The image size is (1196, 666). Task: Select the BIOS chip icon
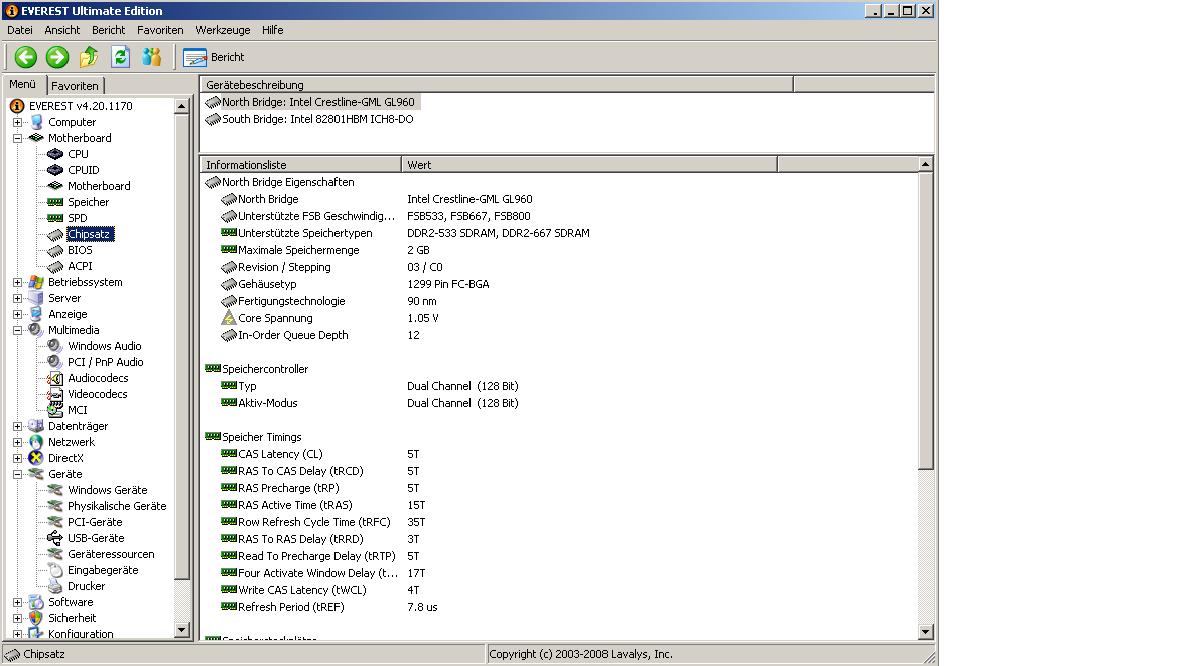coord(55,250)
